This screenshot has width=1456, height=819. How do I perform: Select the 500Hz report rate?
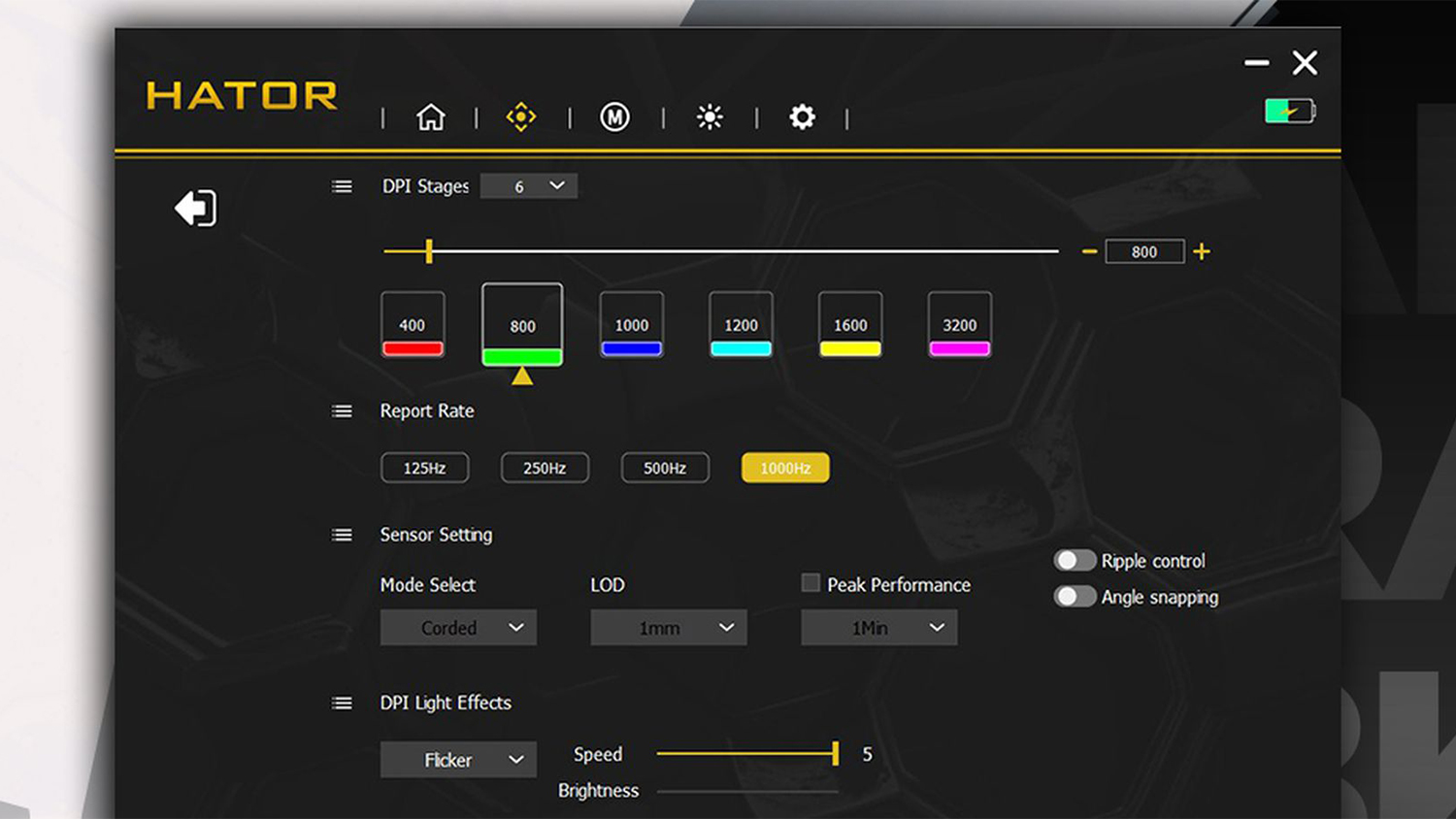(x=665, y=468)
